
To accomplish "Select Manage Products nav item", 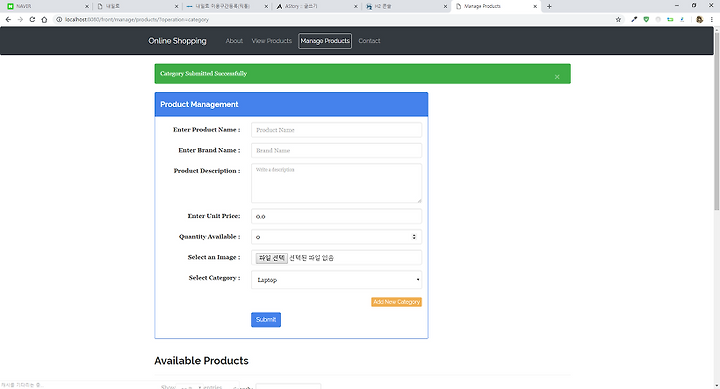I will point(325,41).
